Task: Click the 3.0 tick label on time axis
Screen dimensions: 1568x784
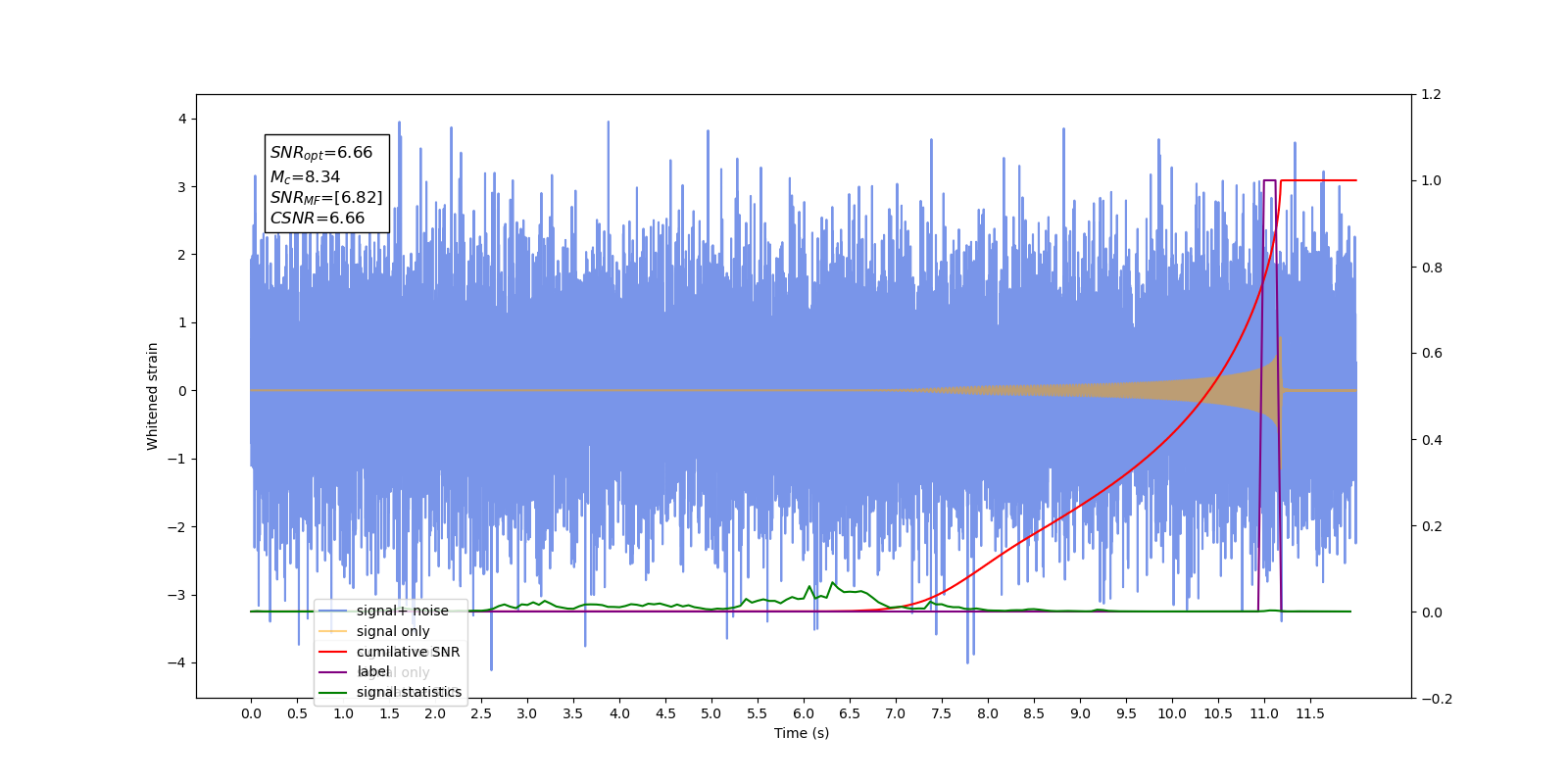Action: [x=527, y=713]
